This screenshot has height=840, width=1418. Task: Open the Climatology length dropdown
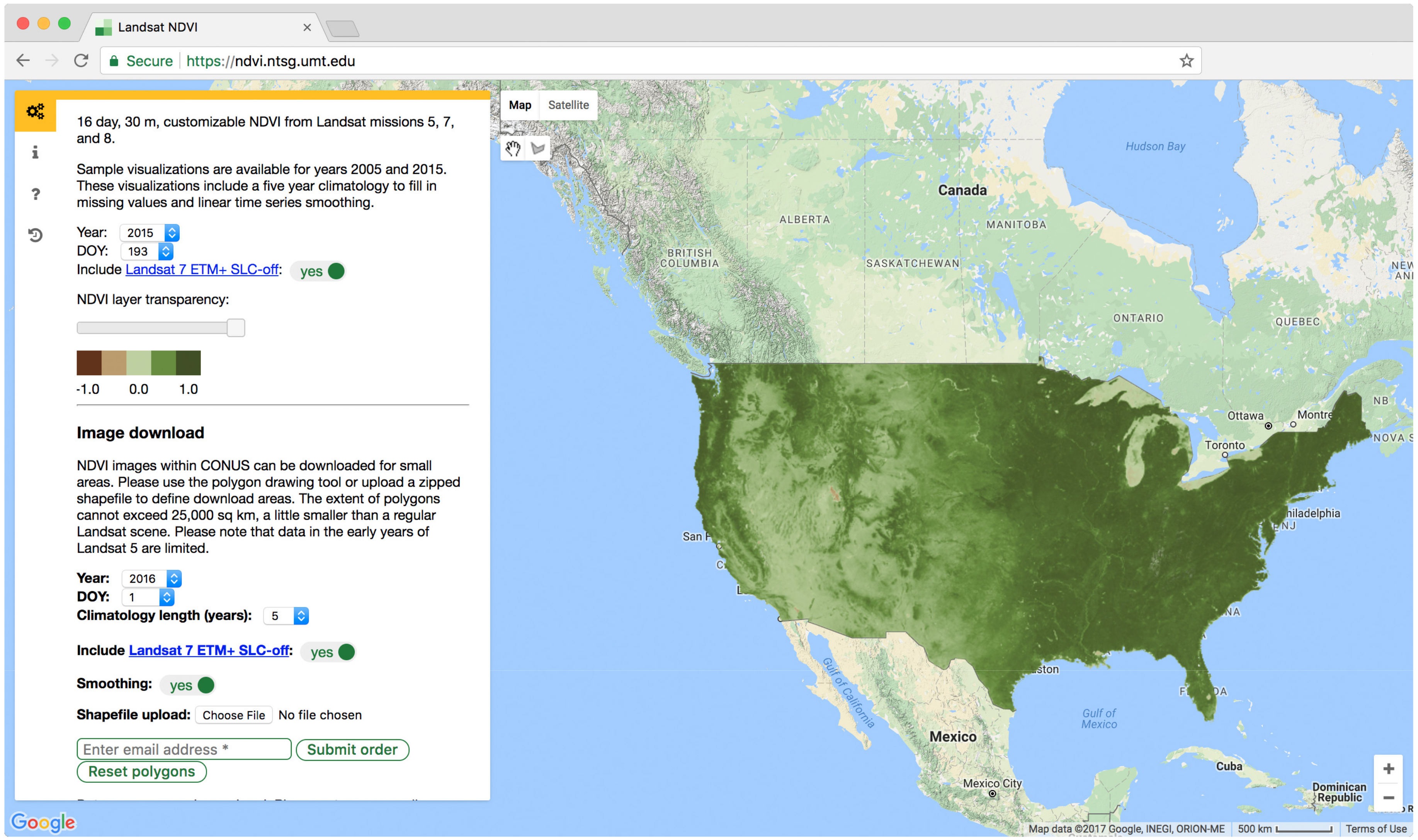[286, 616]
